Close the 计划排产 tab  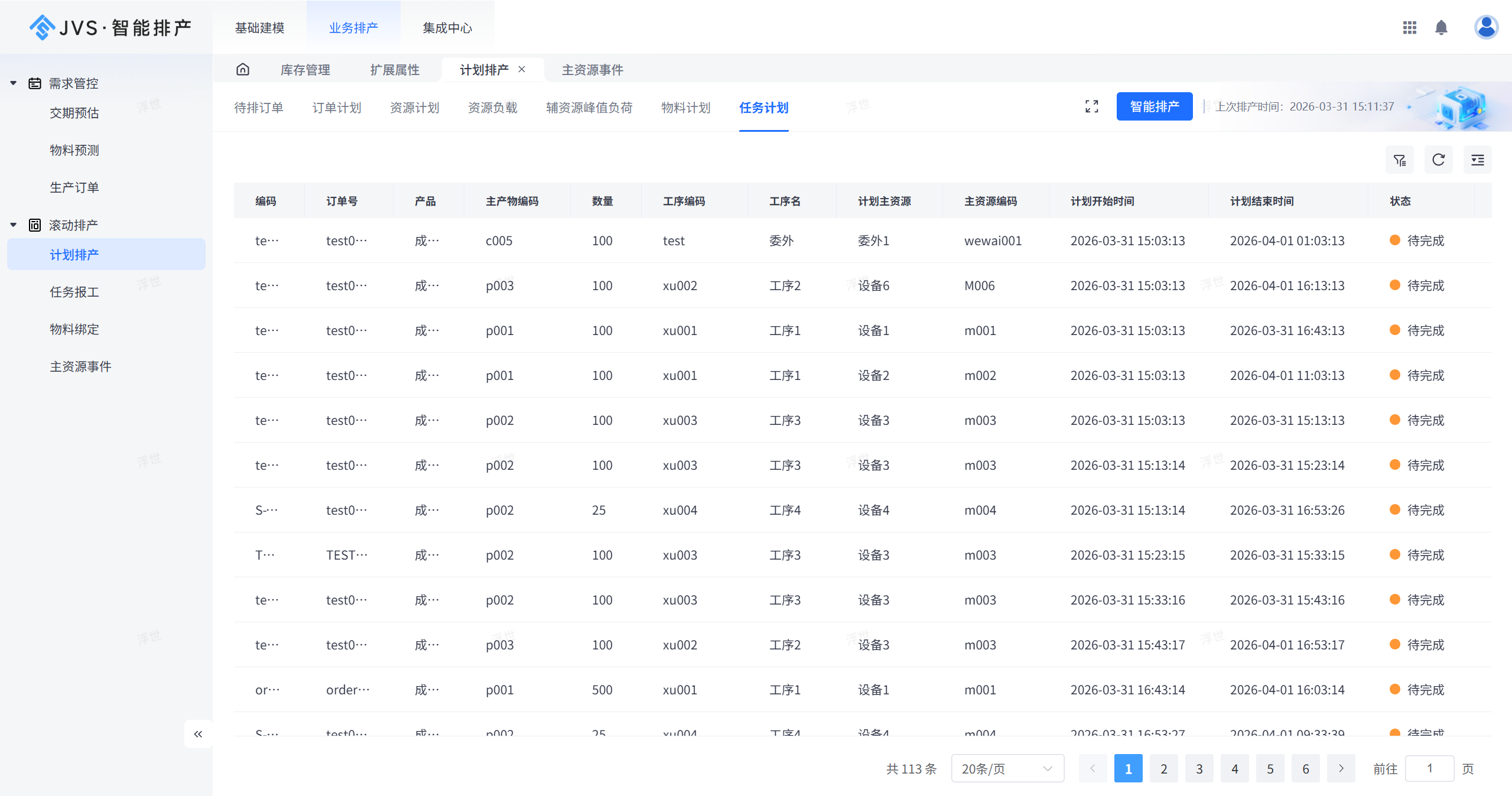coord(522,69)
